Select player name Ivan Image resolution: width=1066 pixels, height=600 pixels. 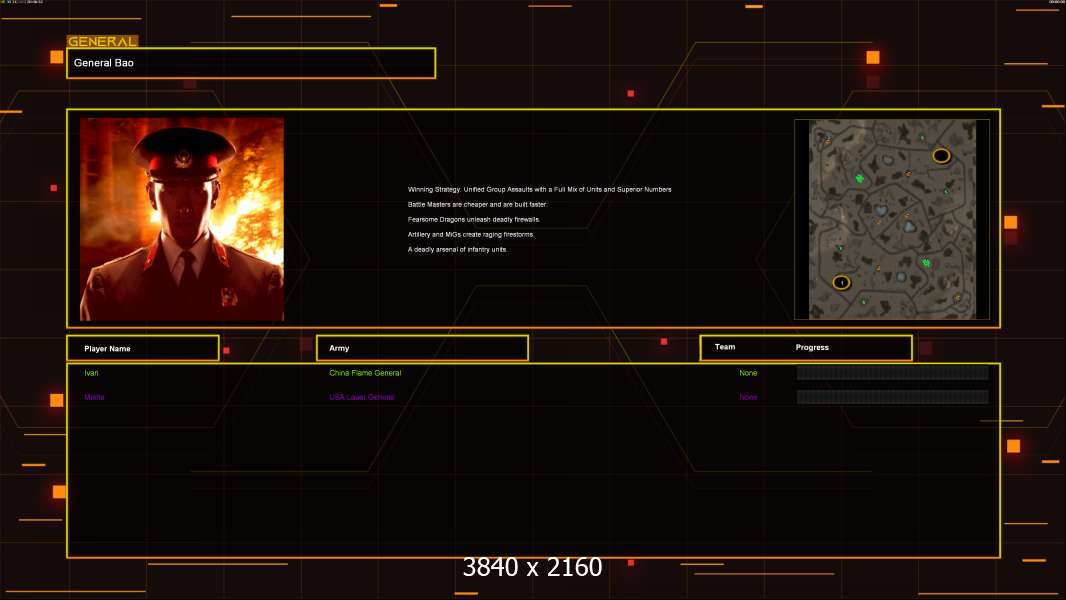91,373
